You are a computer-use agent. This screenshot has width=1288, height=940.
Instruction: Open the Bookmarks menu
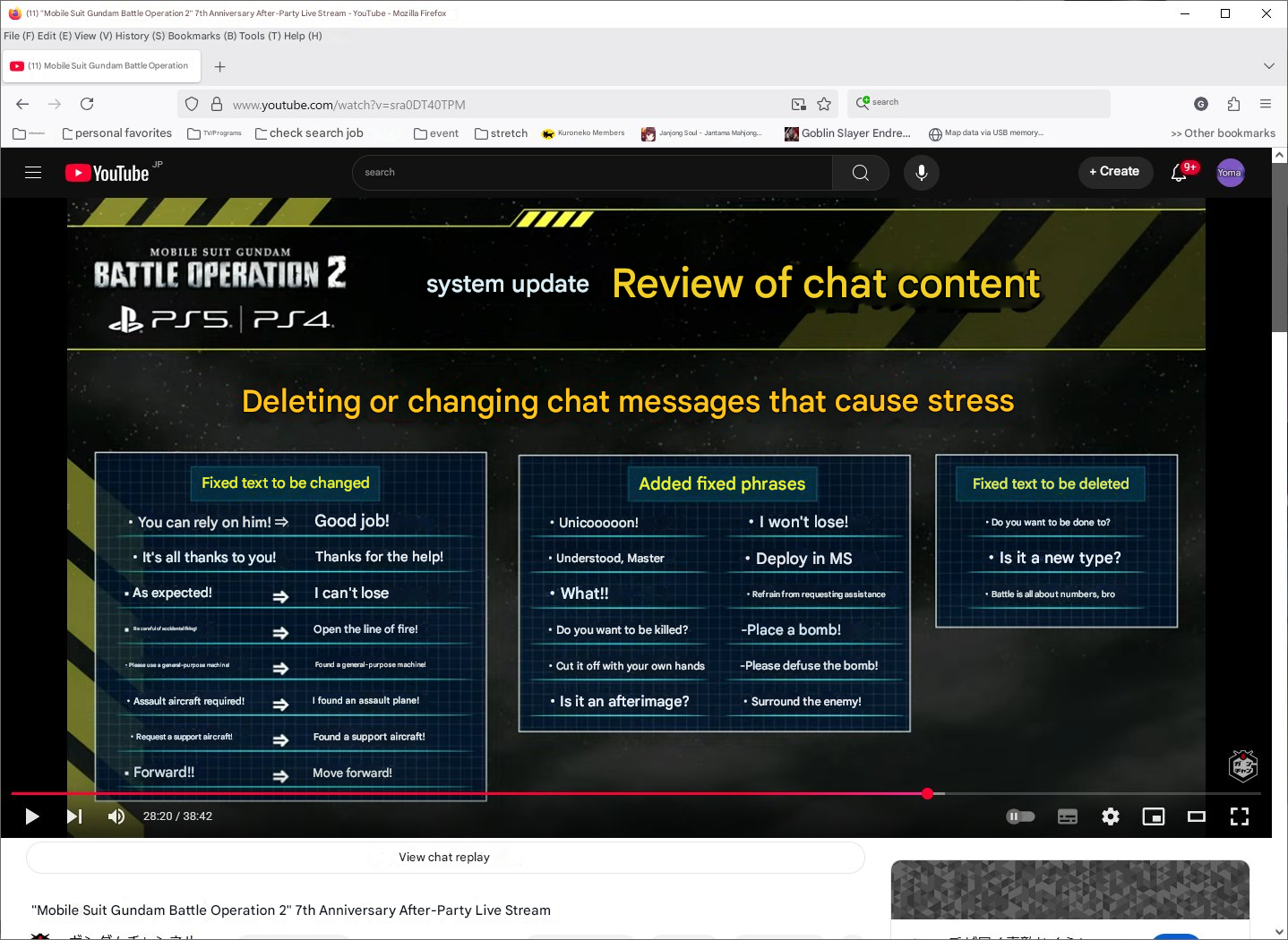[x=202, y=36]
